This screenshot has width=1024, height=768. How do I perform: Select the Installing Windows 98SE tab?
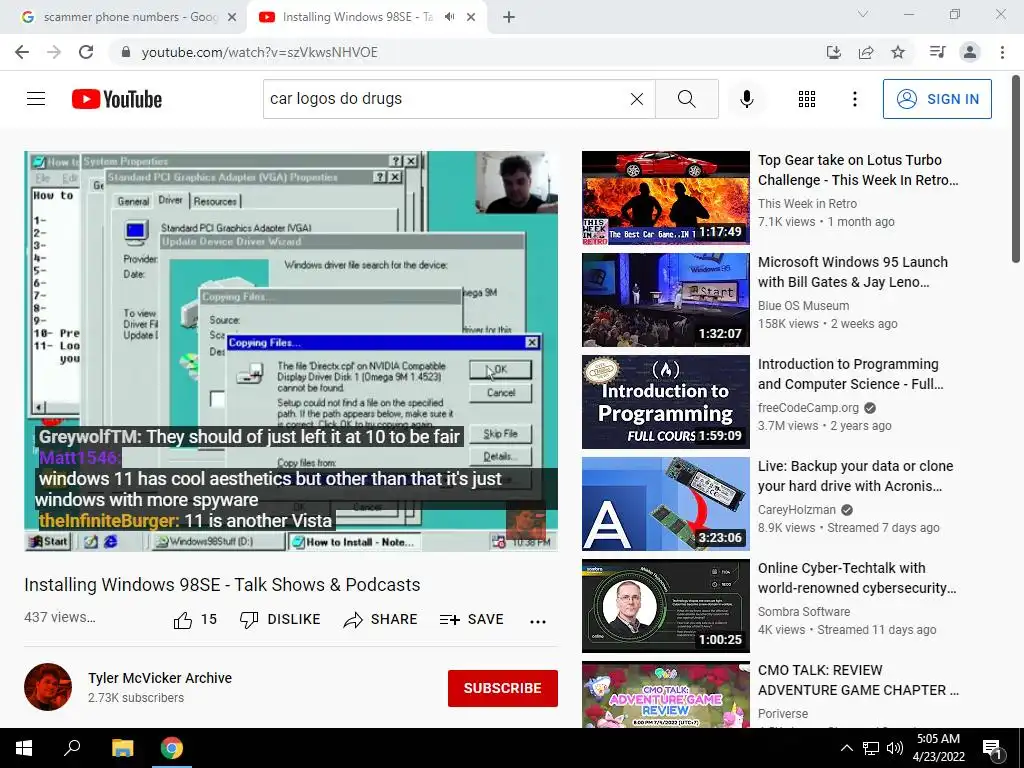(x=357, y=17)
